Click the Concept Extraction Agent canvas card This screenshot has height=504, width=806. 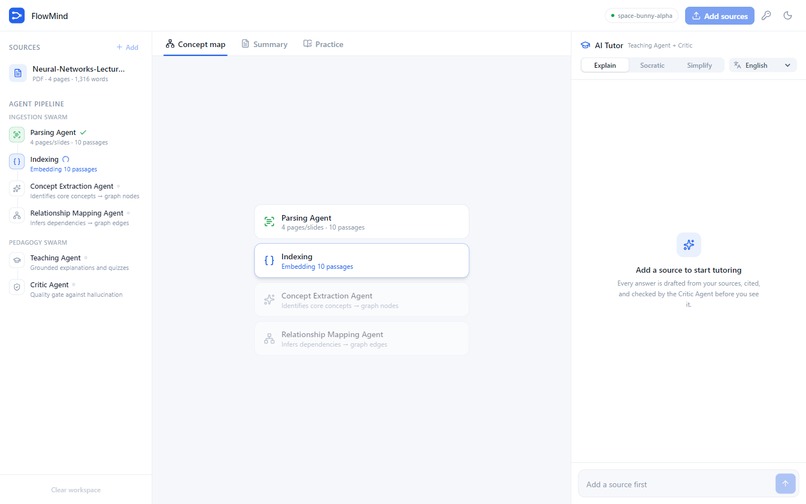click(x=361, y=300)
